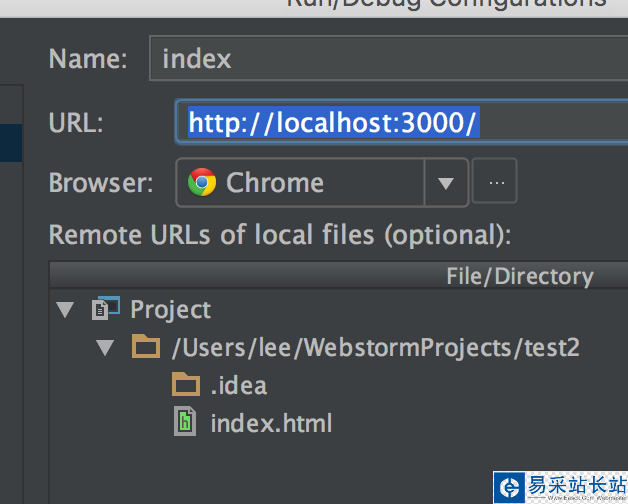
Task: Click the highlighted configuration in left sidebar
Action: (10, 142)
